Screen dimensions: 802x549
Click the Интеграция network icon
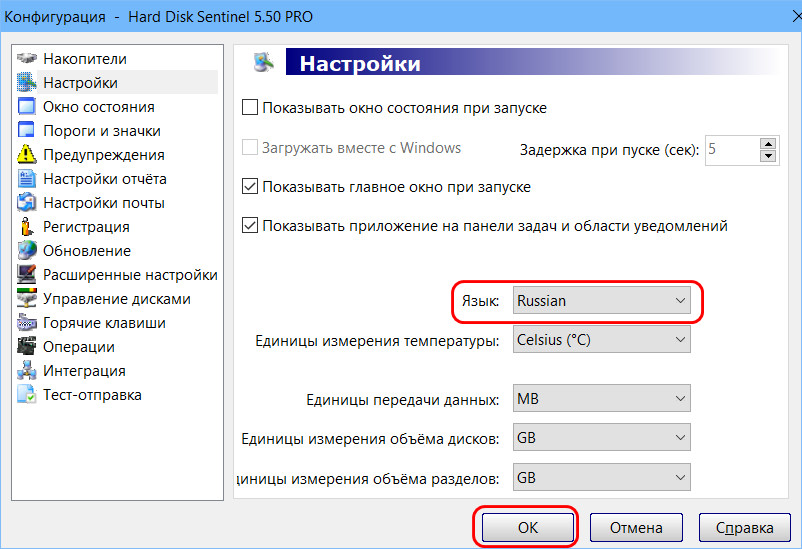[x=27, y=370]
